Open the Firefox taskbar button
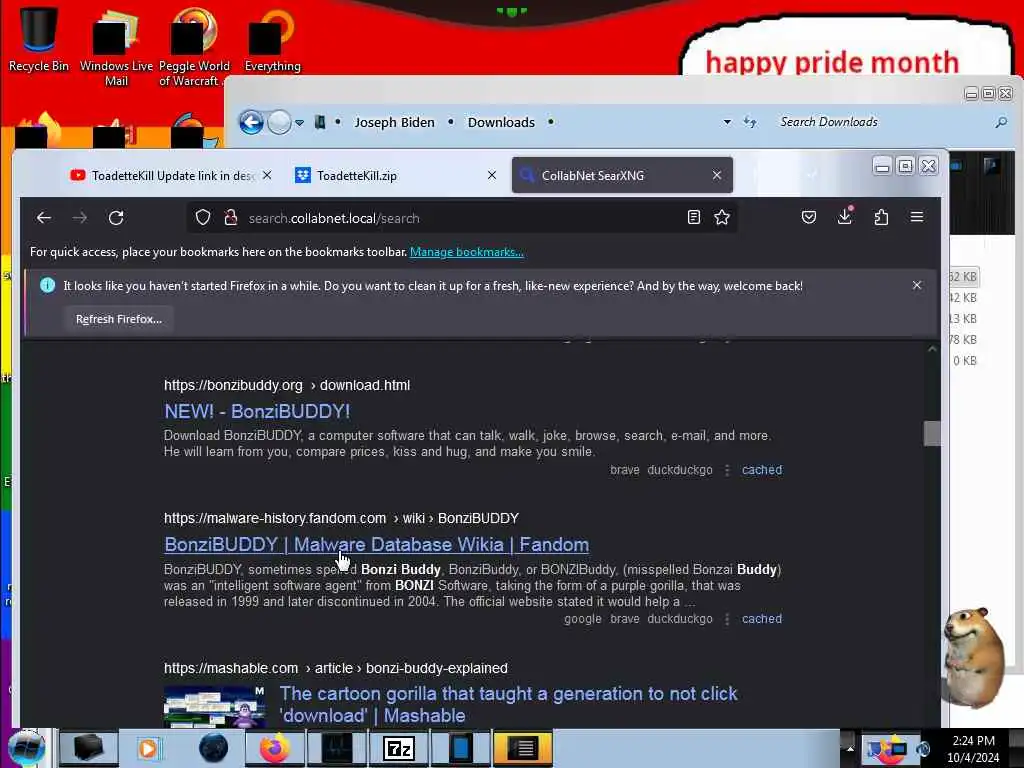Image resolution: width=1024 pixels, height=768 pixels. 275,748
